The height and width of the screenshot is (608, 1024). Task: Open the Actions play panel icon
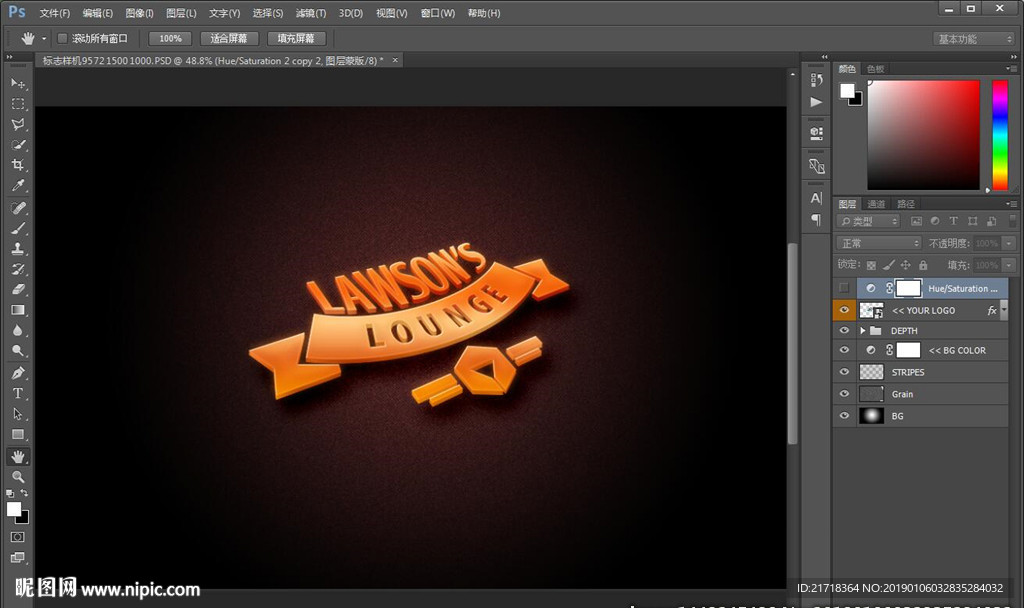[x=816, y=102]
